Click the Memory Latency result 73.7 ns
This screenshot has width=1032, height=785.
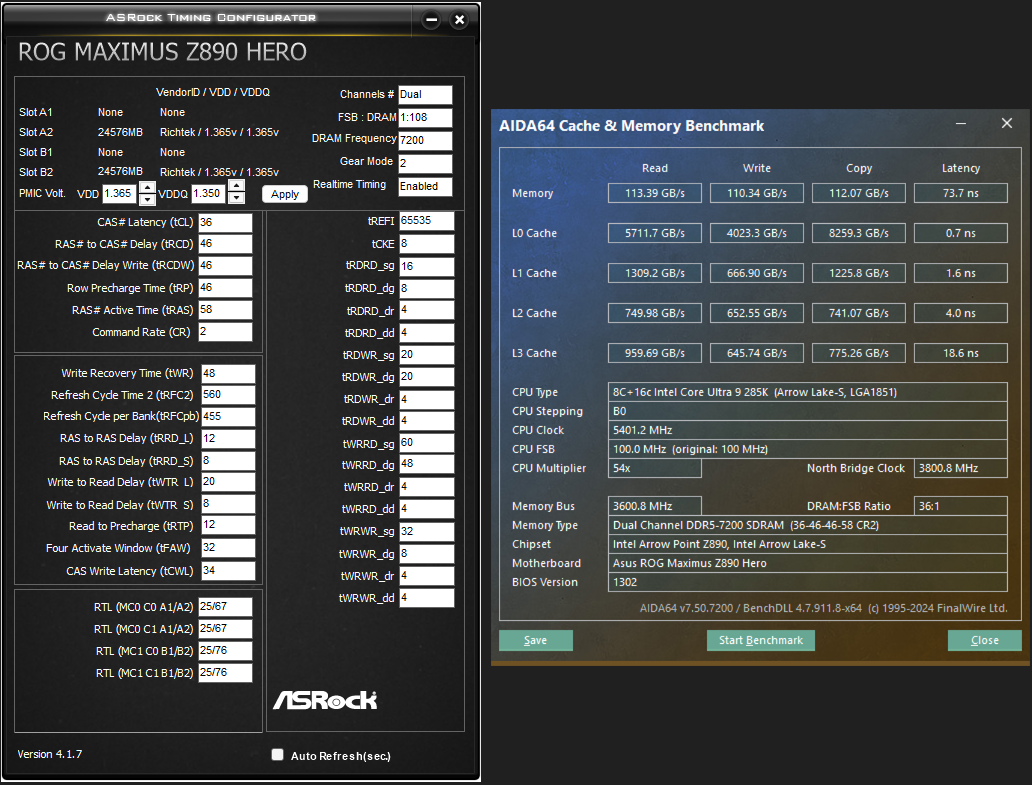(x=961, y=193)
